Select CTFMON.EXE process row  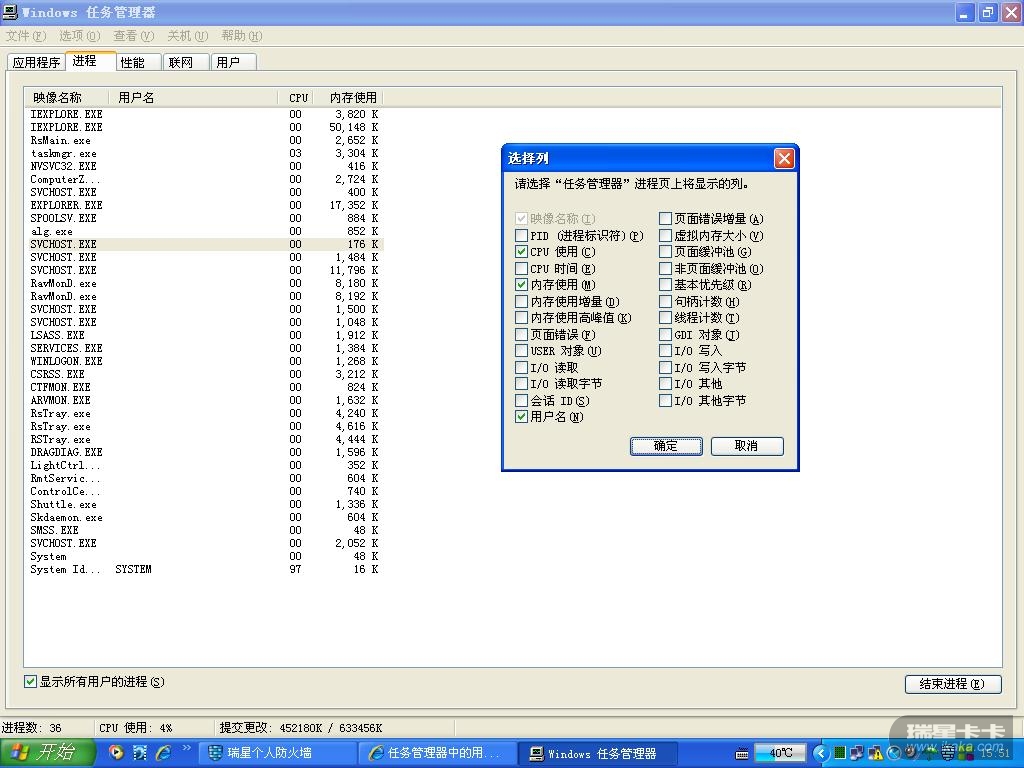pos(204,387)
